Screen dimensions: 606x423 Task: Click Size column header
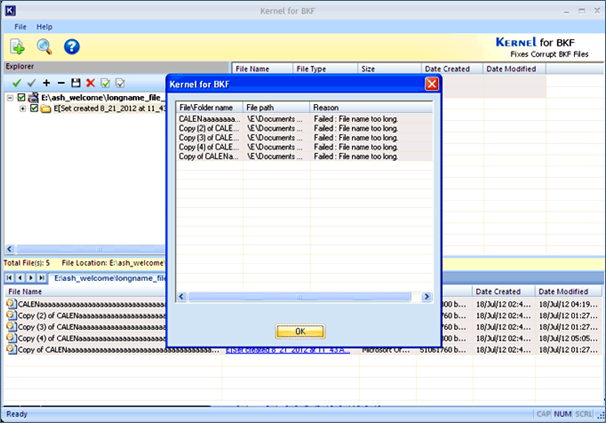(389, 69)
